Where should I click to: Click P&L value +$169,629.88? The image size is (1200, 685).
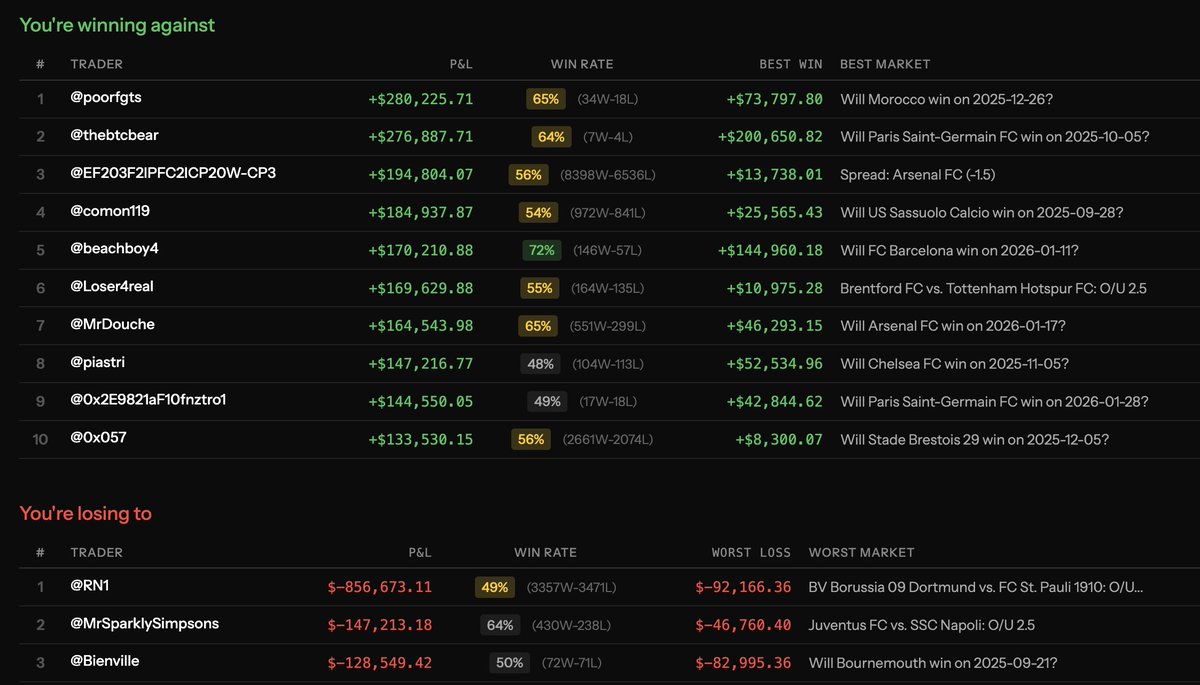coord(421,288)
